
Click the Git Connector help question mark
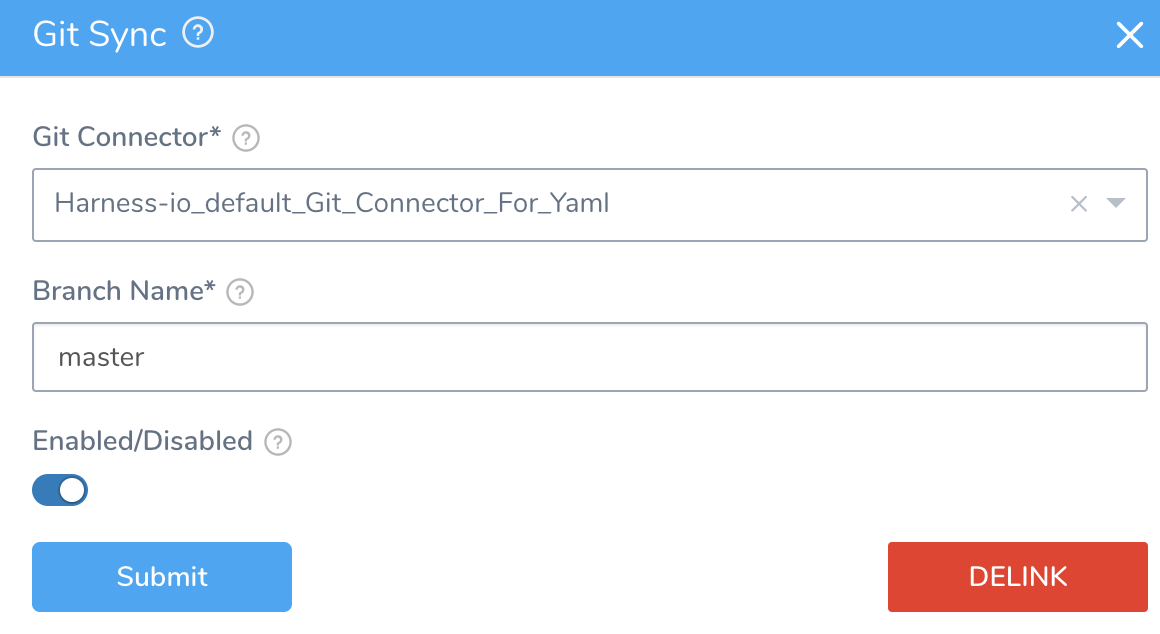point(246,138)
